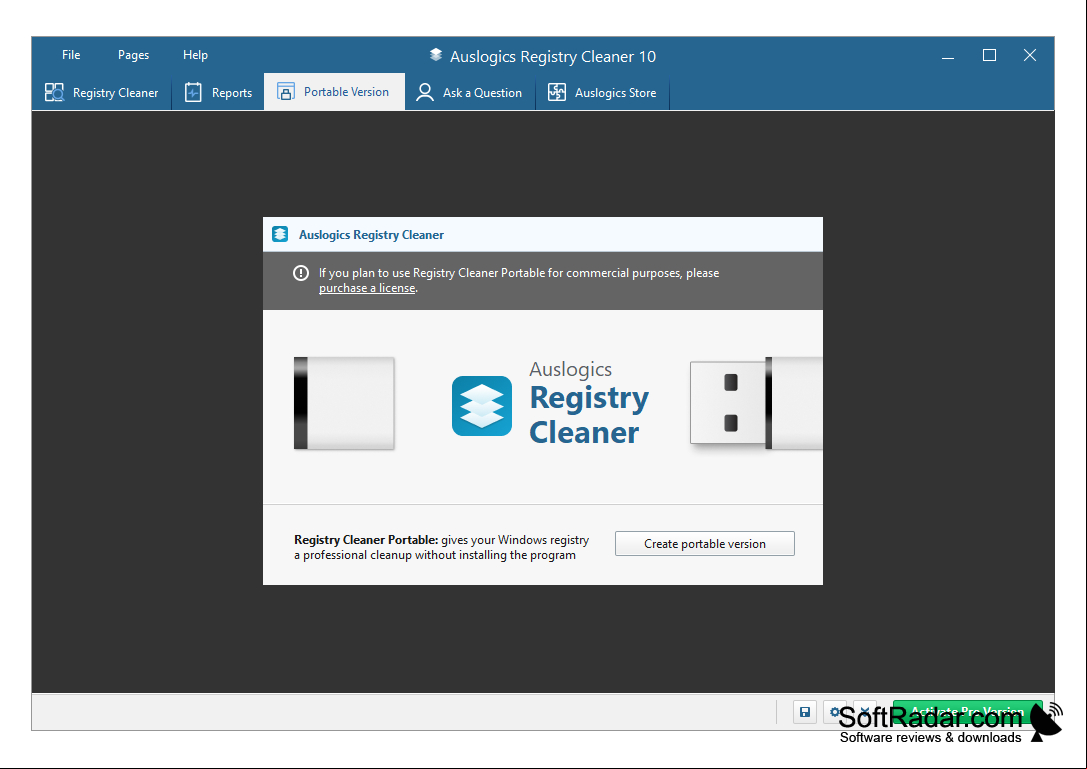
Task: Select the Portable Version tab
Action: (x=334, y=92)
